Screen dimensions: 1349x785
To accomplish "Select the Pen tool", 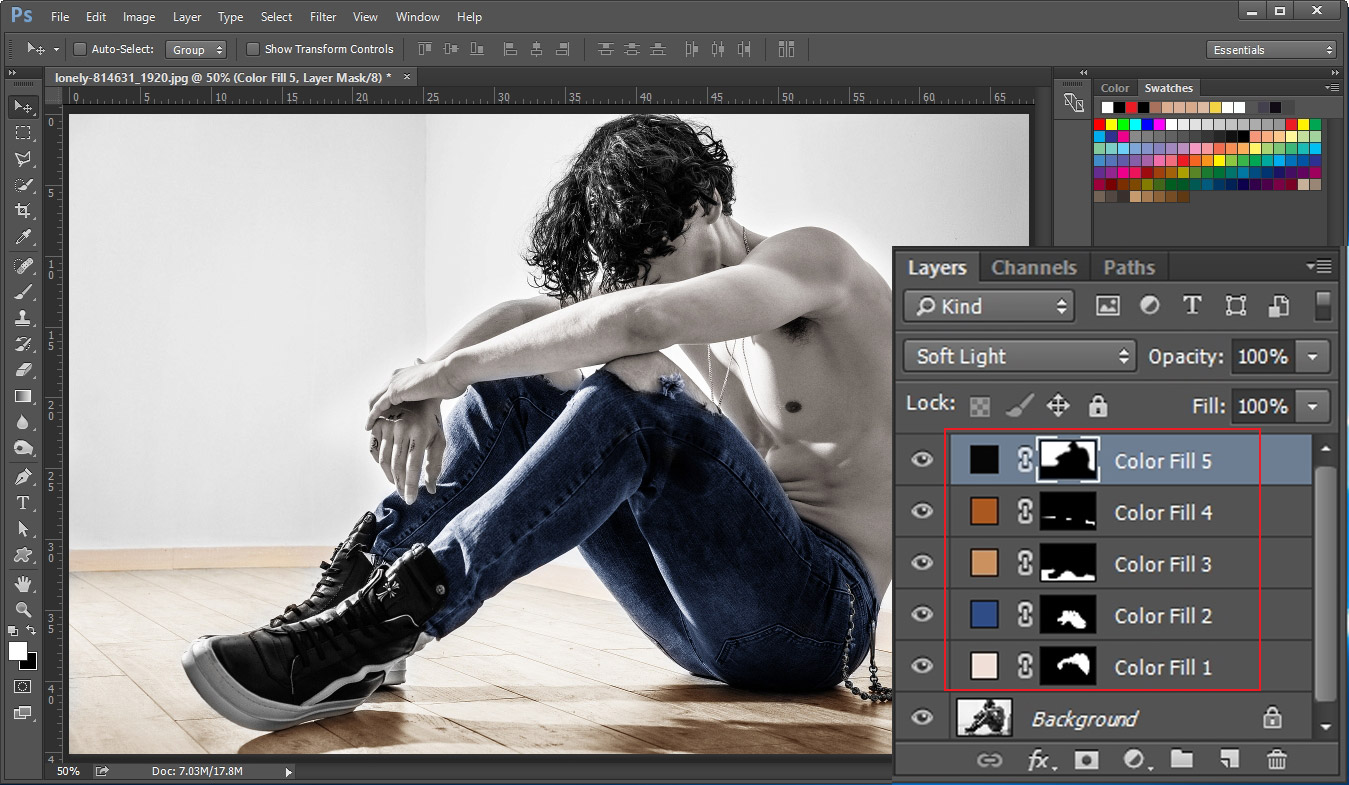I will click(x=23, y=477).
